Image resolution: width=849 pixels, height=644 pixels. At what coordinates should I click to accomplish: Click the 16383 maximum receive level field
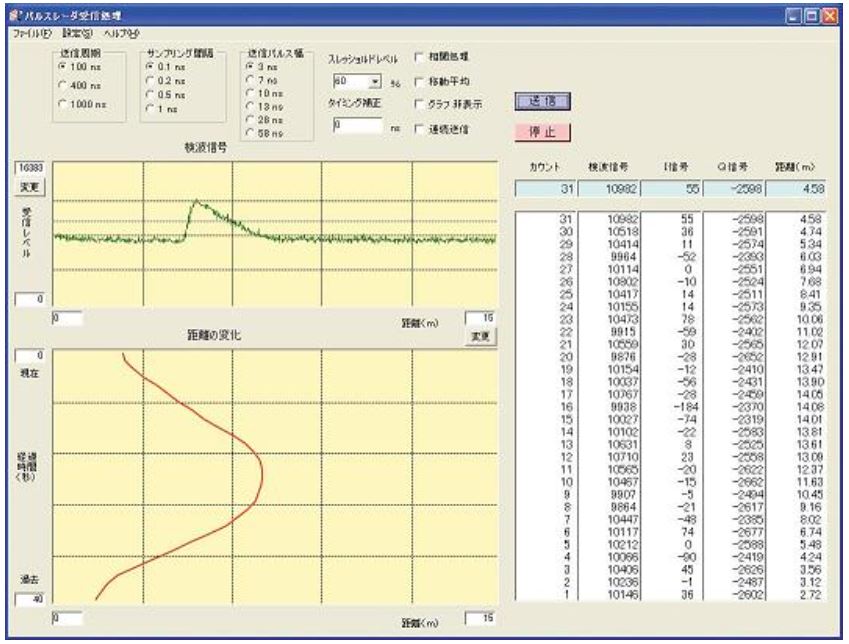coord(30,168)
